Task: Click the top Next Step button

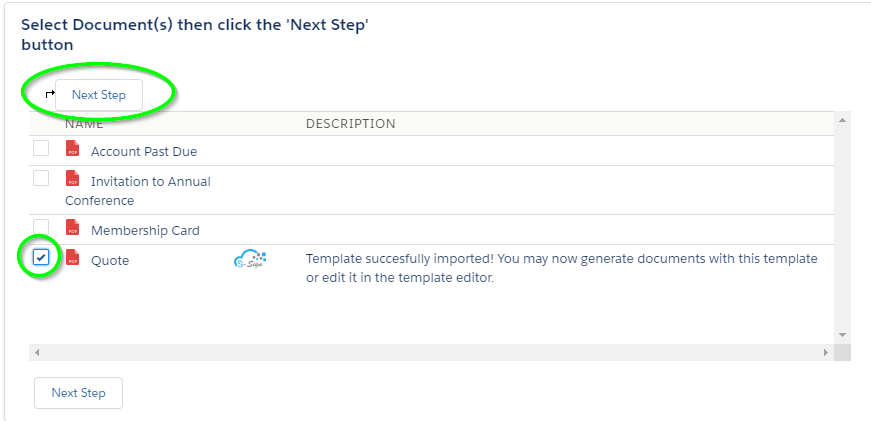Action: pos(99,95)
